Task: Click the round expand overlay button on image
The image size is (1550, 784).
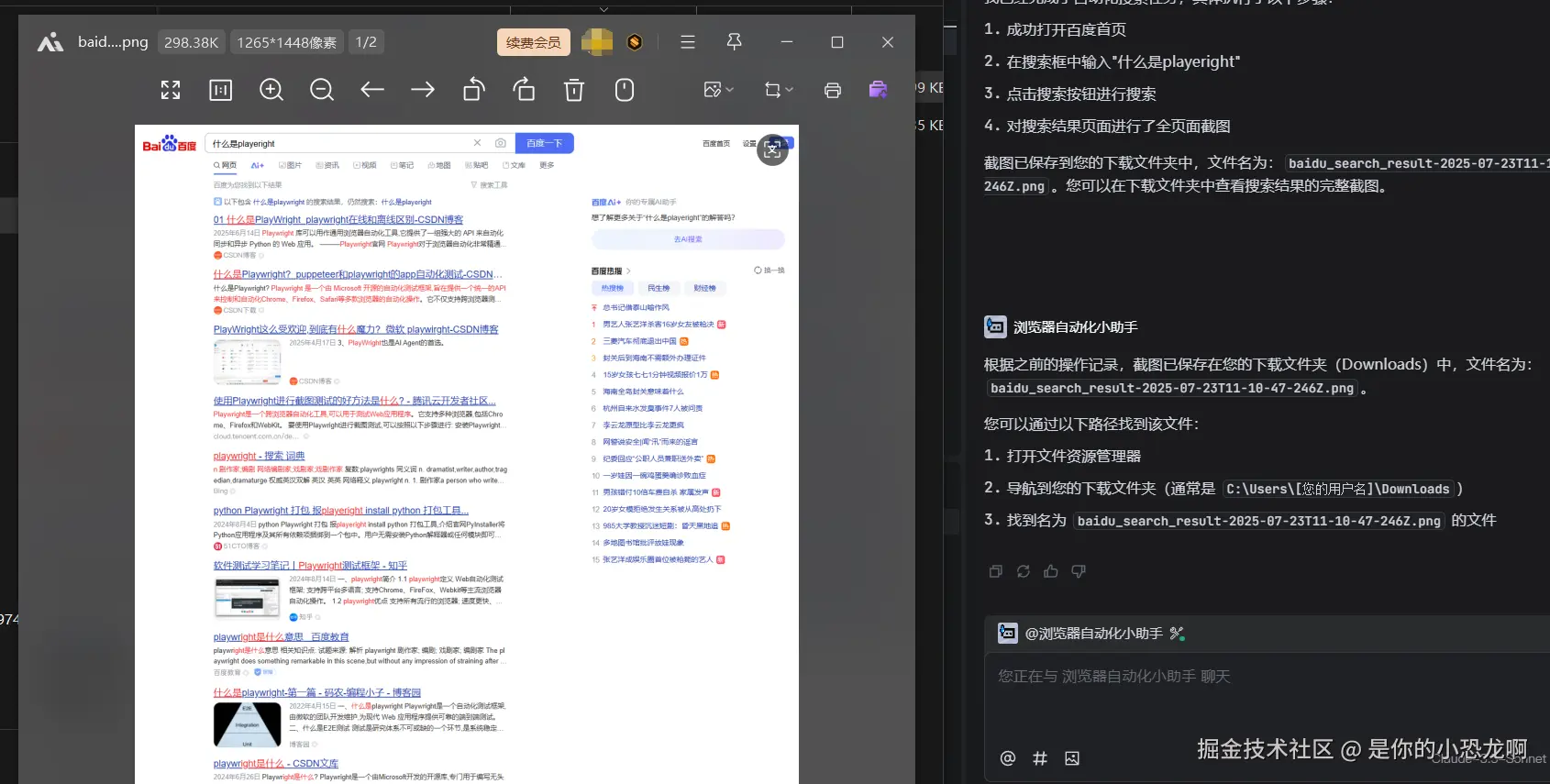Action: [x=773, y=149]
